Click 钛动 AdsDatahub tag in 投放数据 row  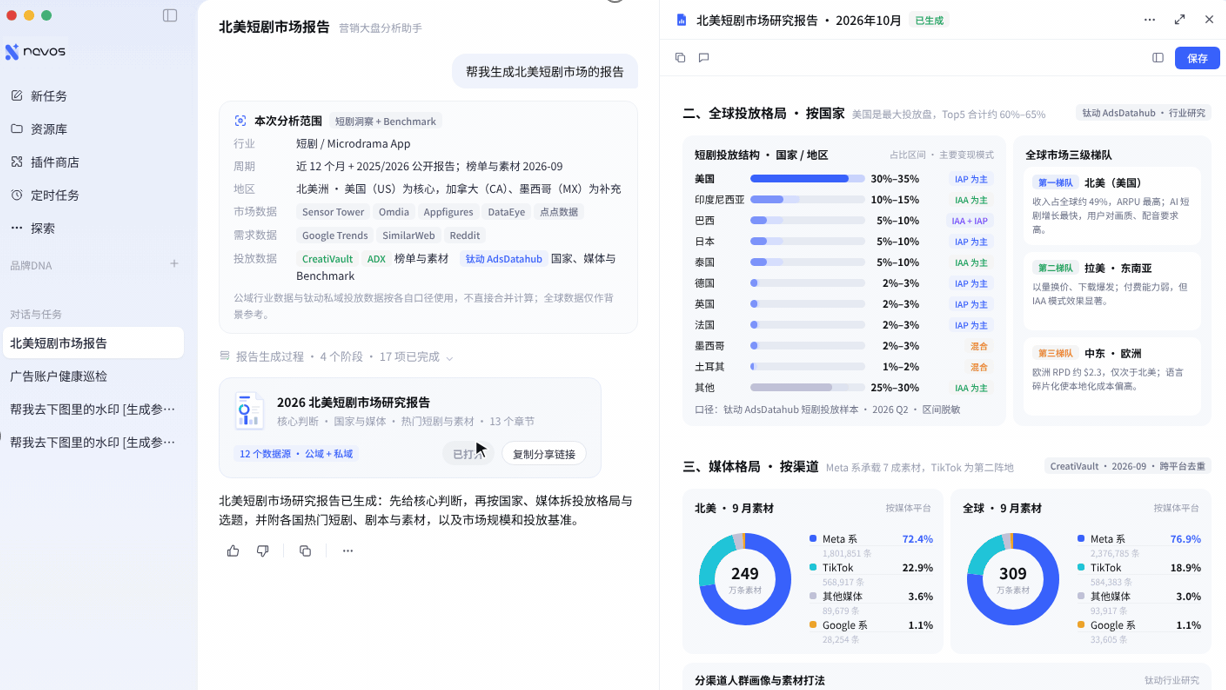click(x=504, y=259)
